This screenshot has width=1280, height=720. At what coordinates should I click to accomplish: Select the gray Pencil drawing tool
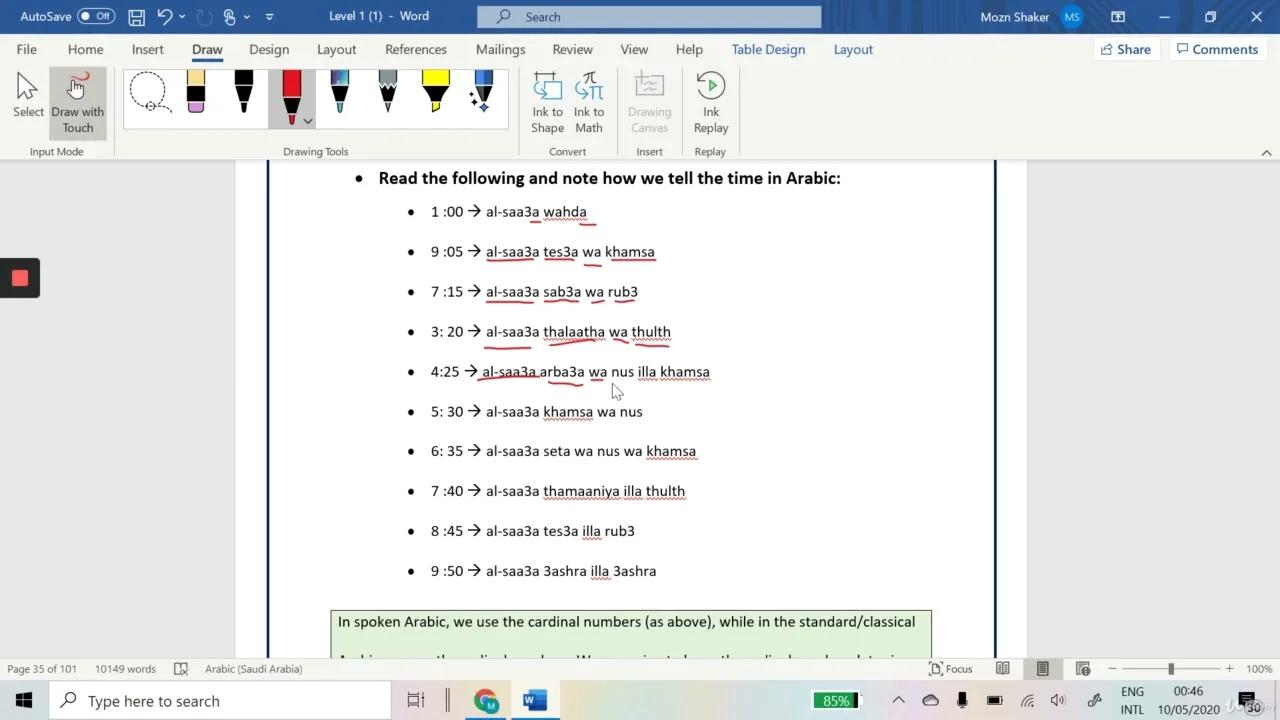387,93
